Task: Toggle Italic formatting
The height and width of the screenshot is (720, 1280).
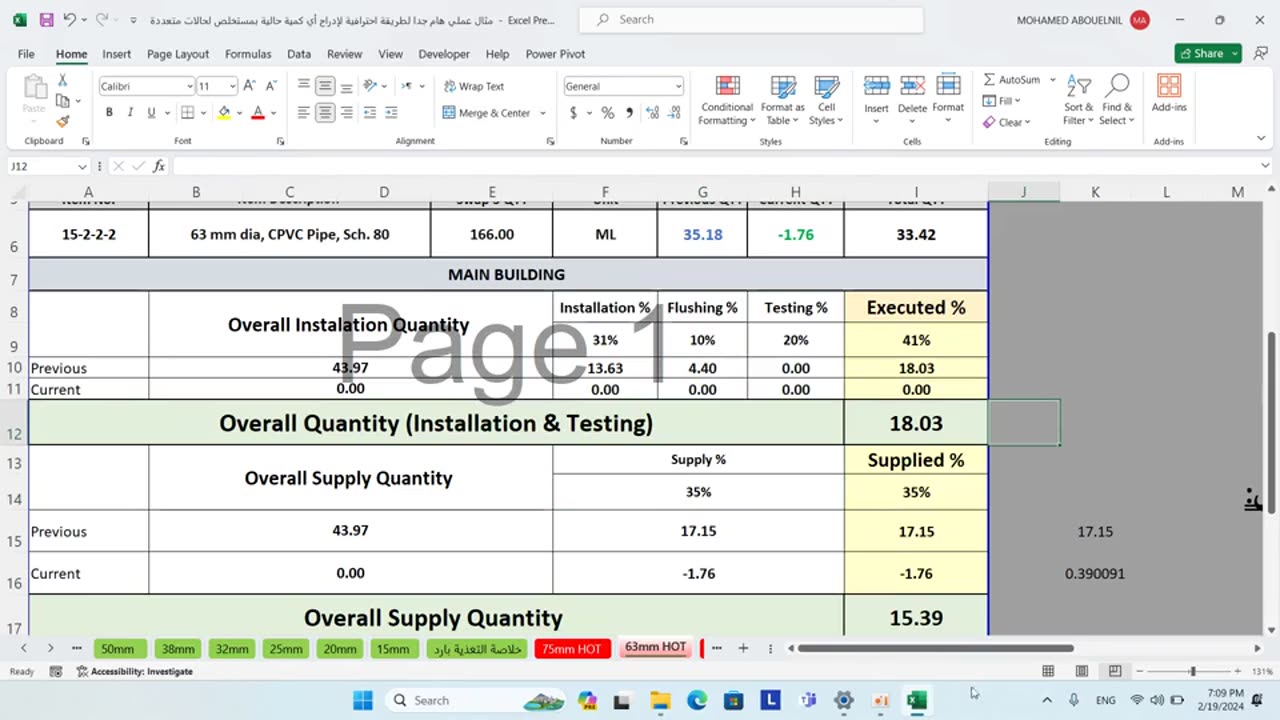Action: (x=131, y=113)
